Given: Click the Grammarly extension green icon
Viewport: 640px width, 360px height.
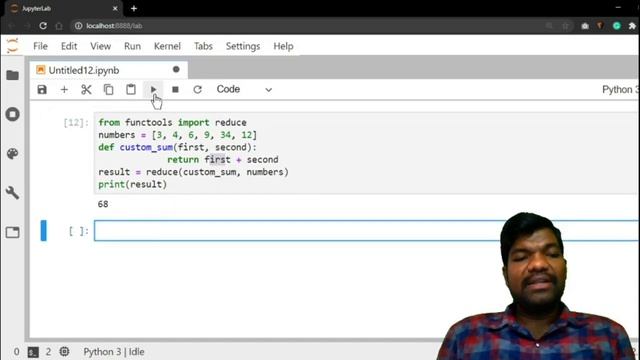Looking at the screenshot, I should tap(617, 26).
